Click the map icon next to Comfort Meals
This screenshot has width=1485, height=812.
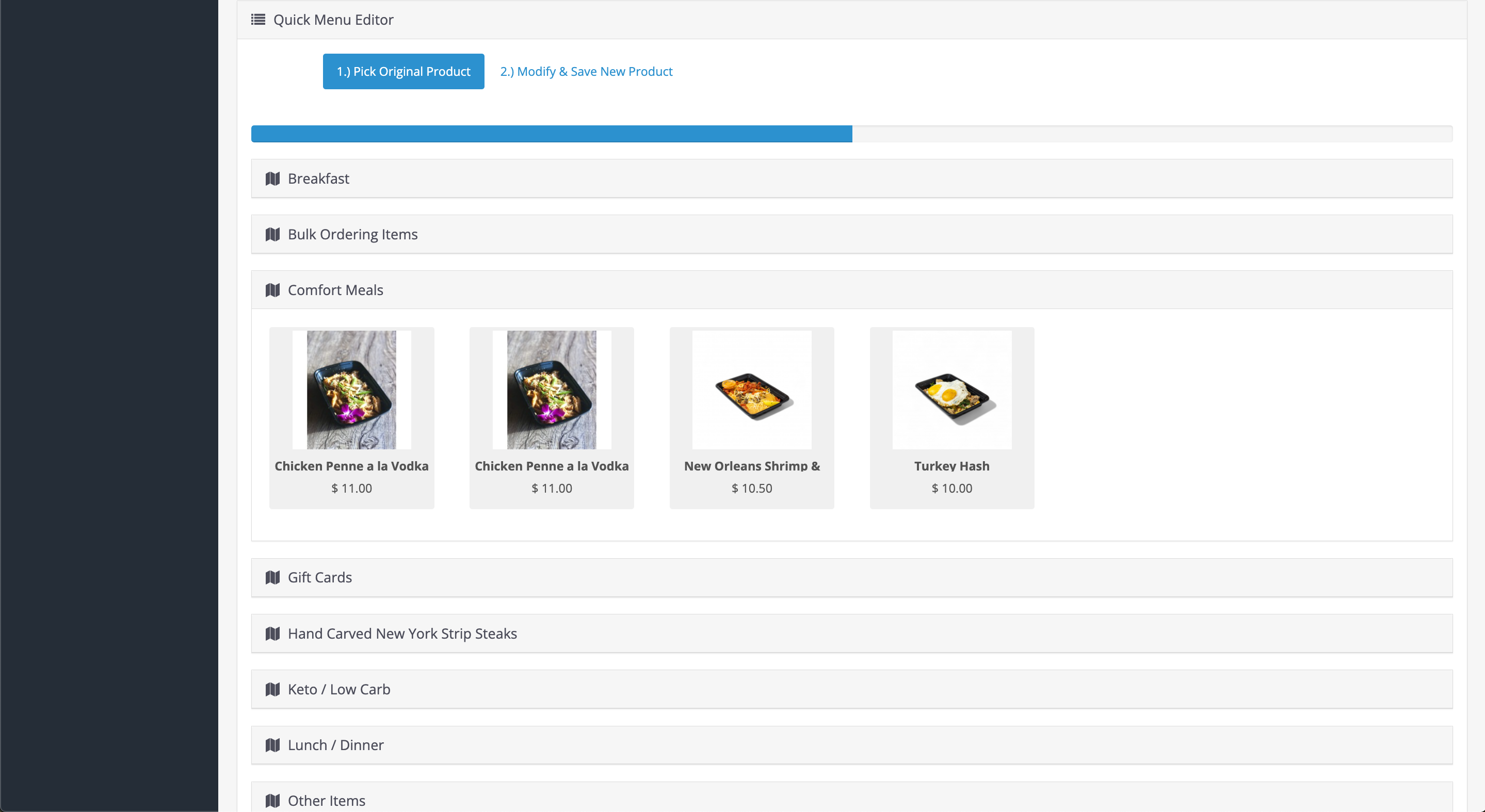[x=272, y=290]
